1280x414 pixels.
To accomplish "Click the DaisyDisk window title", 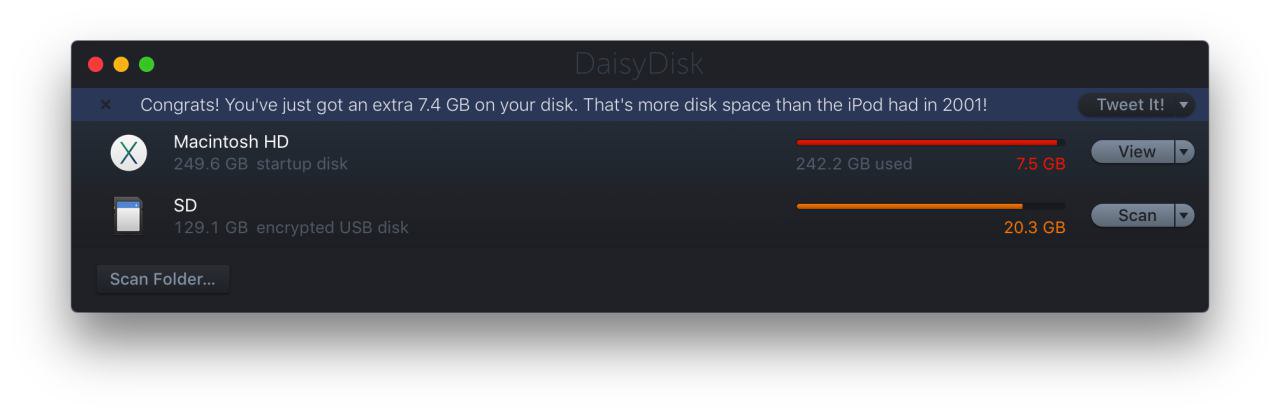I will (639, 65).
